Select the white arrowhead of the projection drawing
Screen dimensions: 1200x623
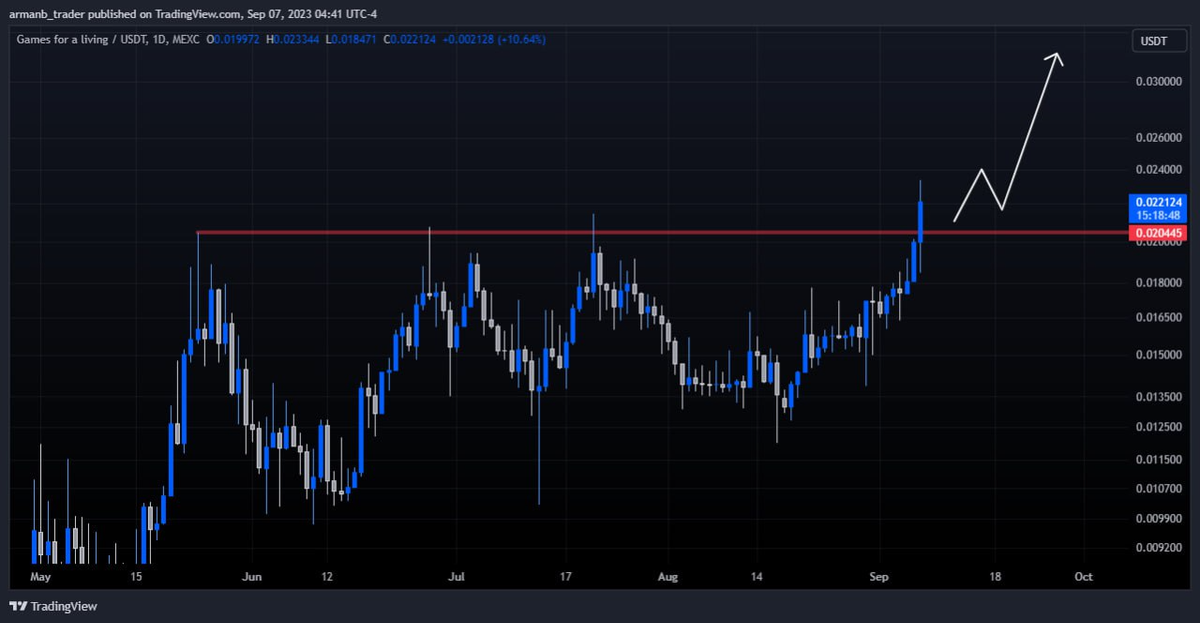[x=1054, y=58]
